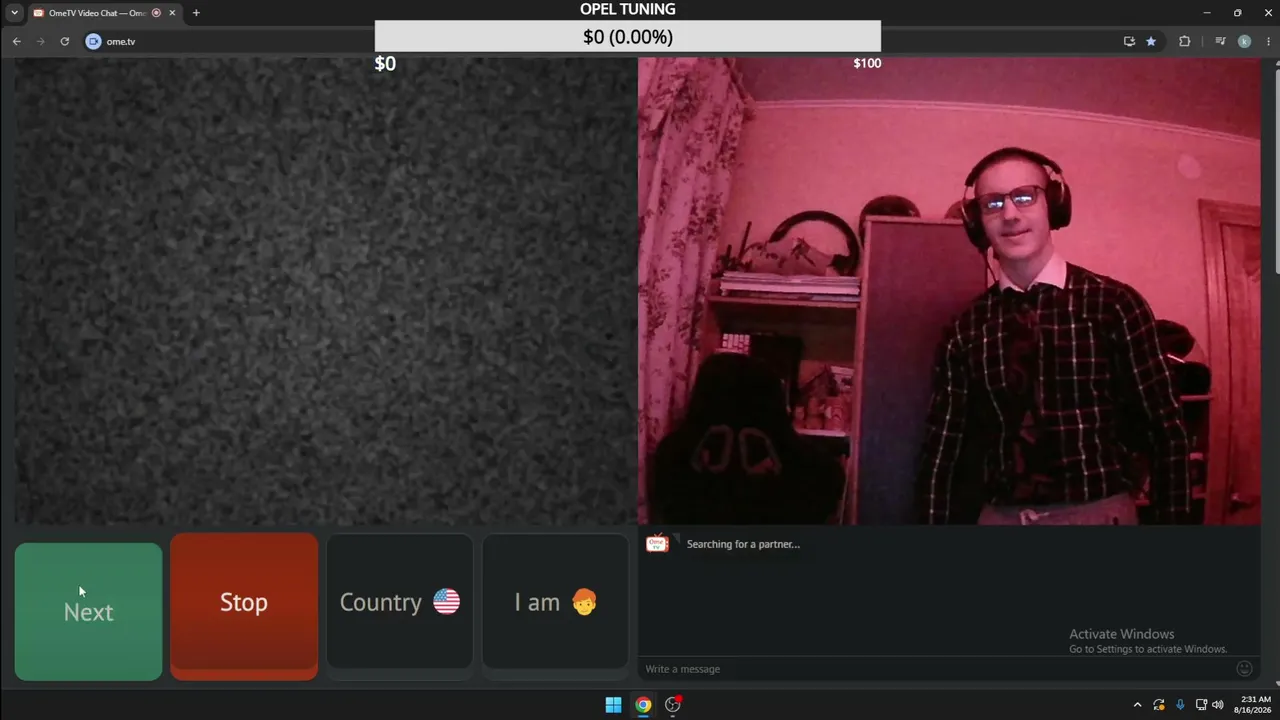This screenshot has height=720, width=1280.
Task: Open the clock and date showing 2:31 AM
Action: (1255, 705)
